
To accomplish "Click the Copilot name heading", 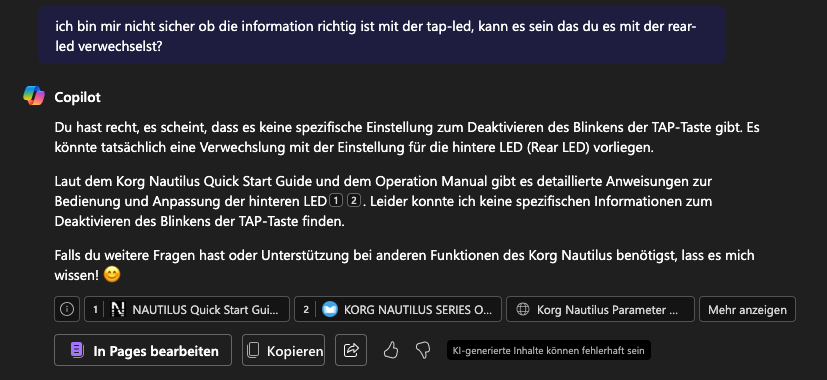I will tap(78, 97).
